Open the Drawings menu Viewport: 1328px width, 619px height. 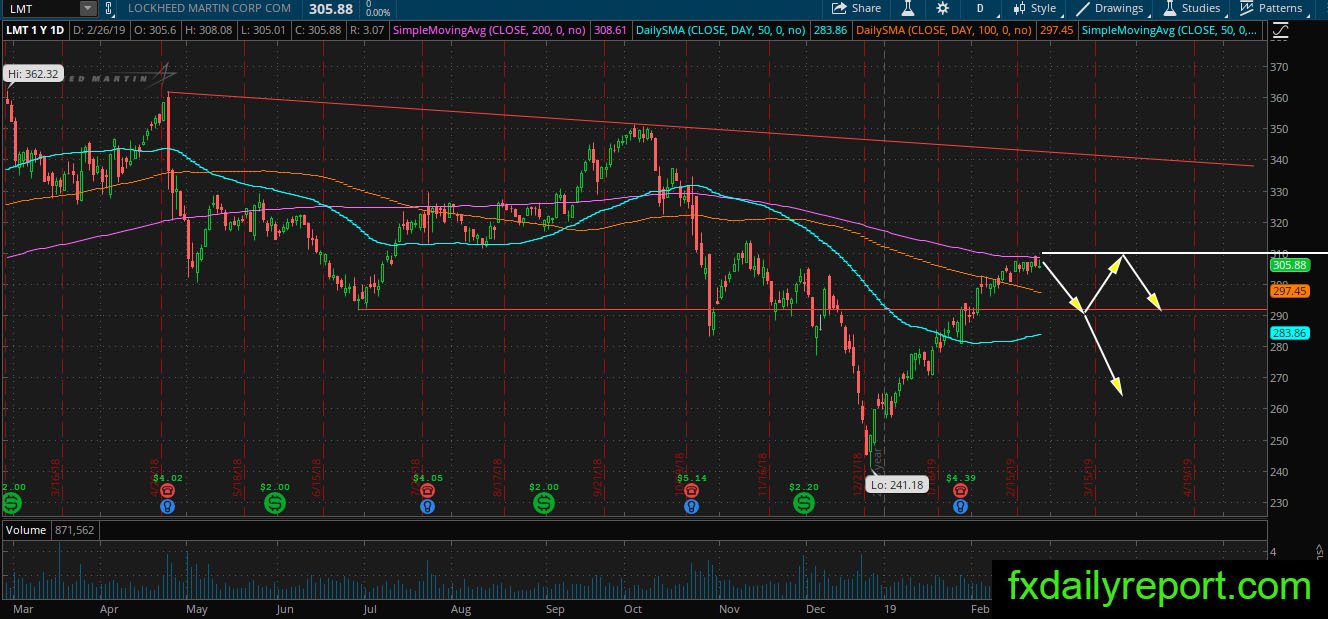(1110, 8)
